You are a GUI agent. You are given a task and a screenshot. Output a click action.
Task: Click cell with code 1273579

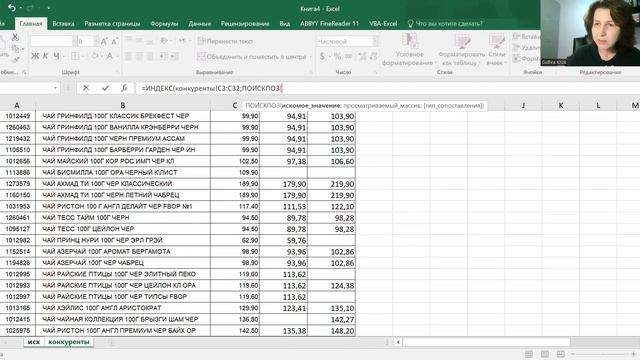coord(18,184)
